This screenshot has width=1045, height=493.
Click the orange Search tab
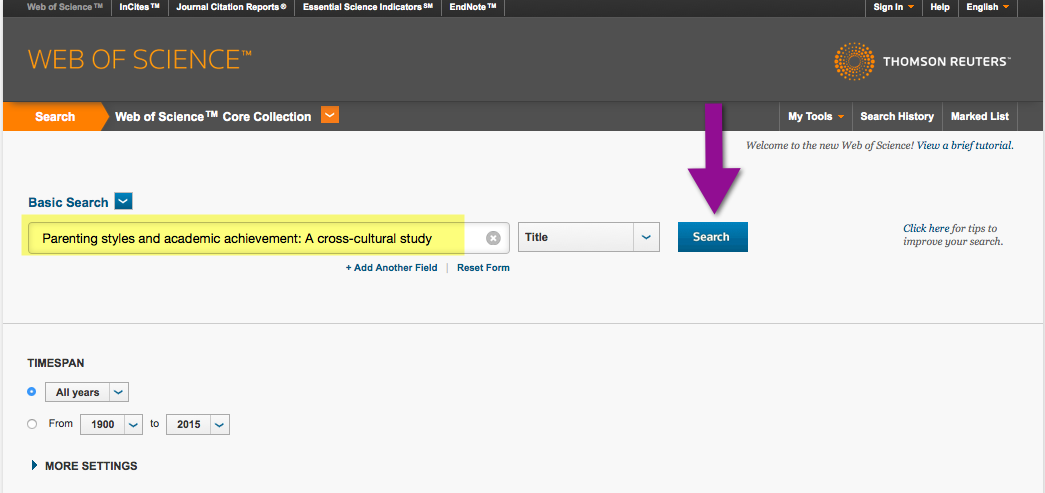click(x=55, y=117)
